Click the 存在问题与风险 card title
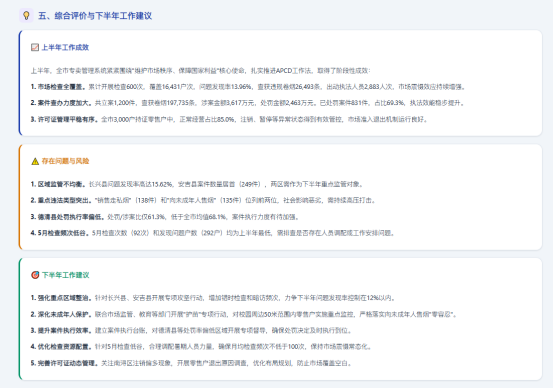The image size is (554, 388). [65, 161]
